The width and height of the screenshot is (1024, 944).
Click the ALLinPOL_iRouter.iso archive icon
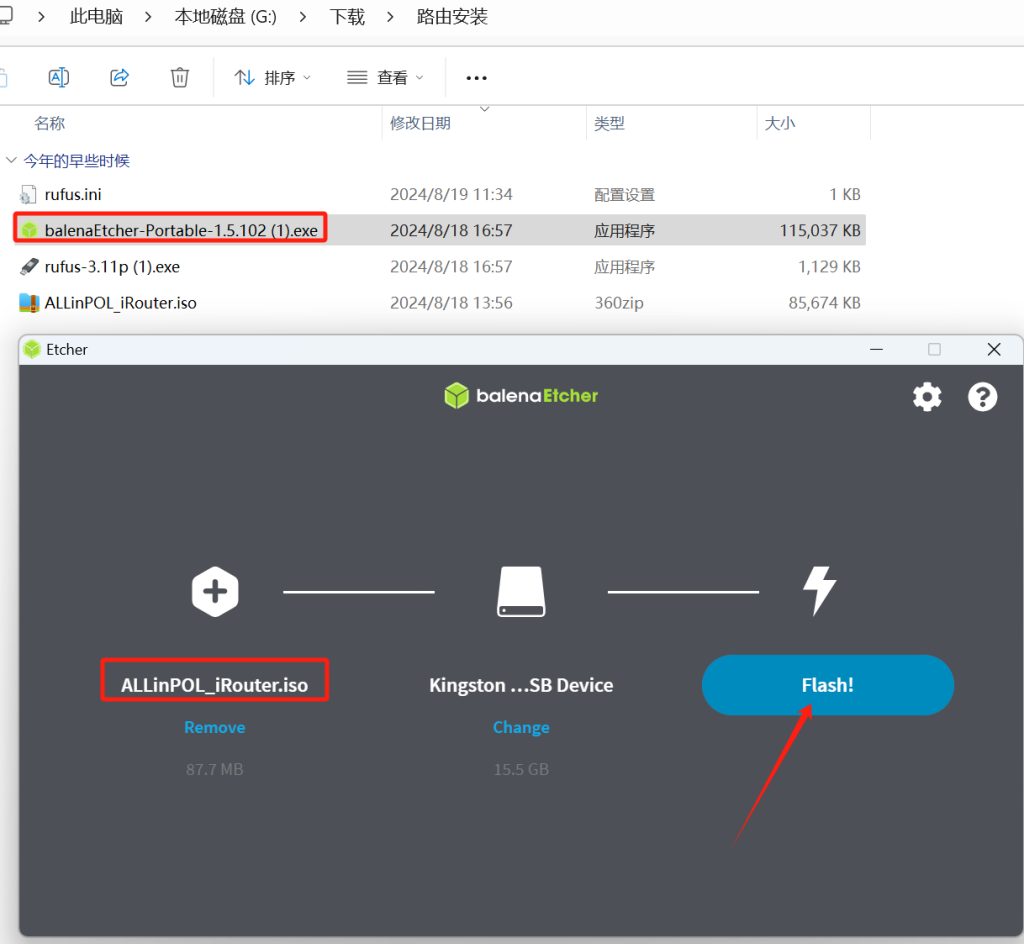(x=29, y=303)
